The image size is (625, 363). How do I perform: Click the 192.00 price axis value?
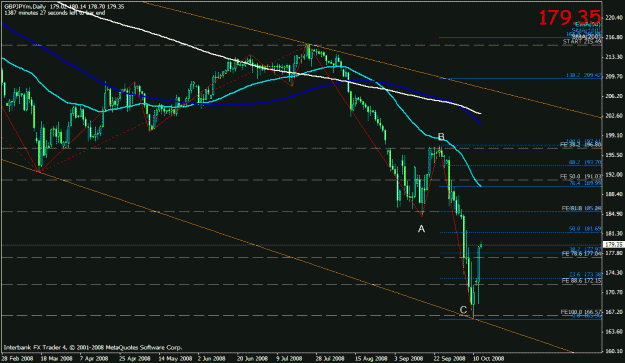point(614,175)
